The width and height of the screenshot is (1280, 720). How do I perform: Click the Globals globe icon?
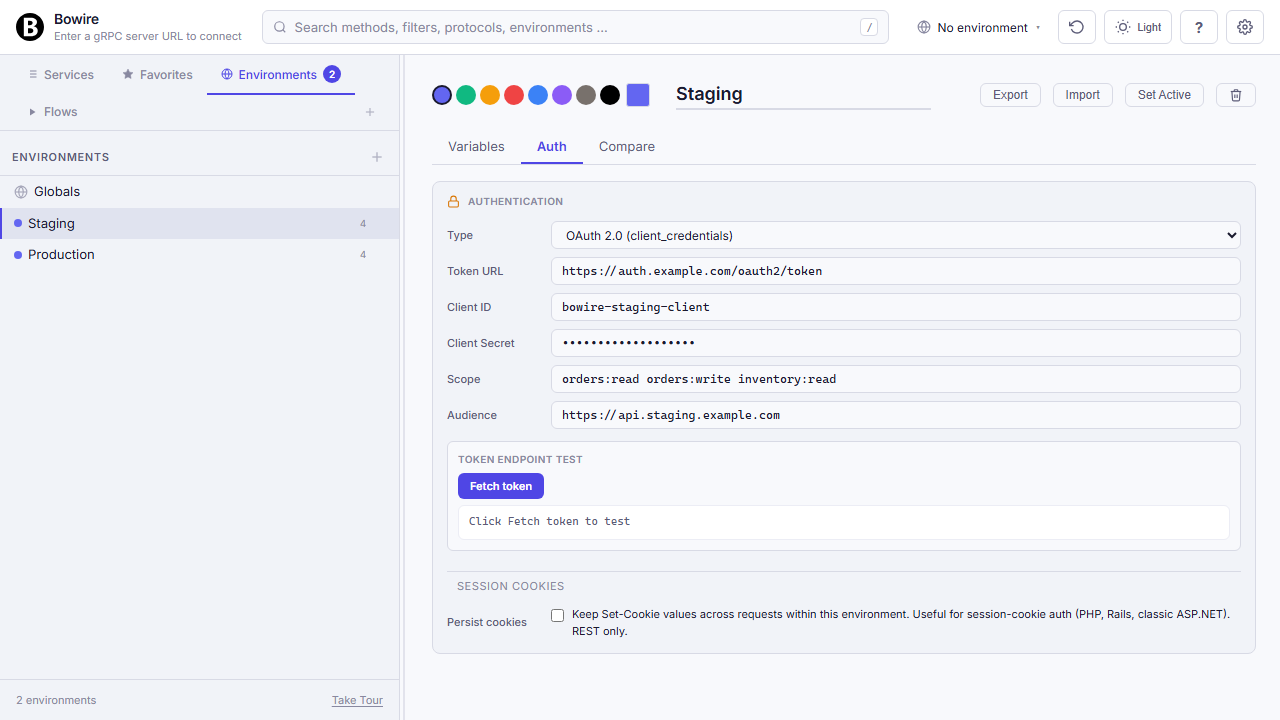[21, 192]
